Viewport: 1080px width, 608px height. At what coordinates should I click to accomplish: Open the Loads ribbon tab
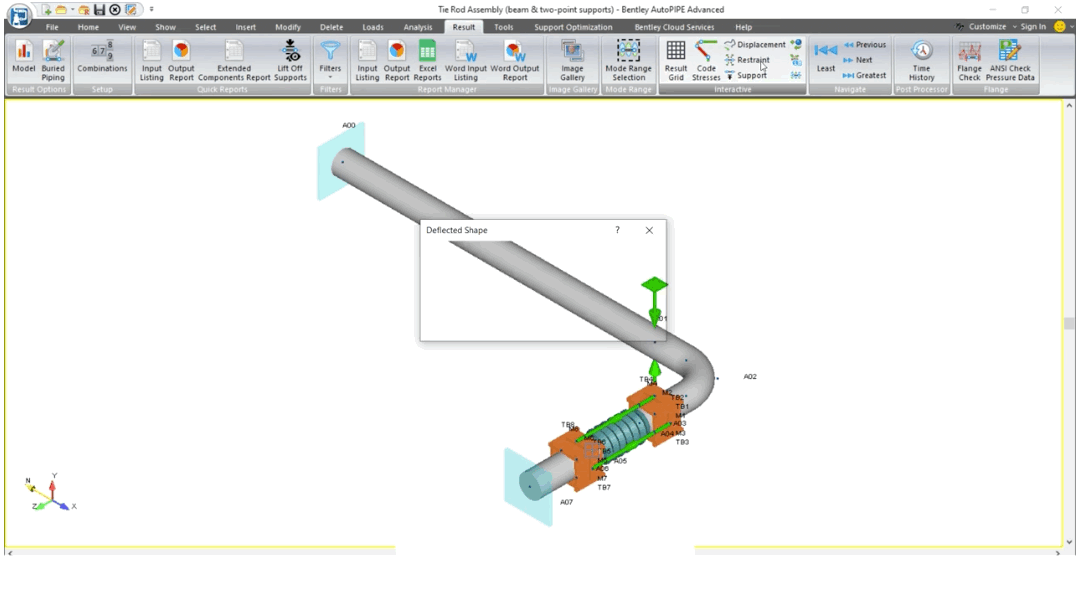pos(372,27)
